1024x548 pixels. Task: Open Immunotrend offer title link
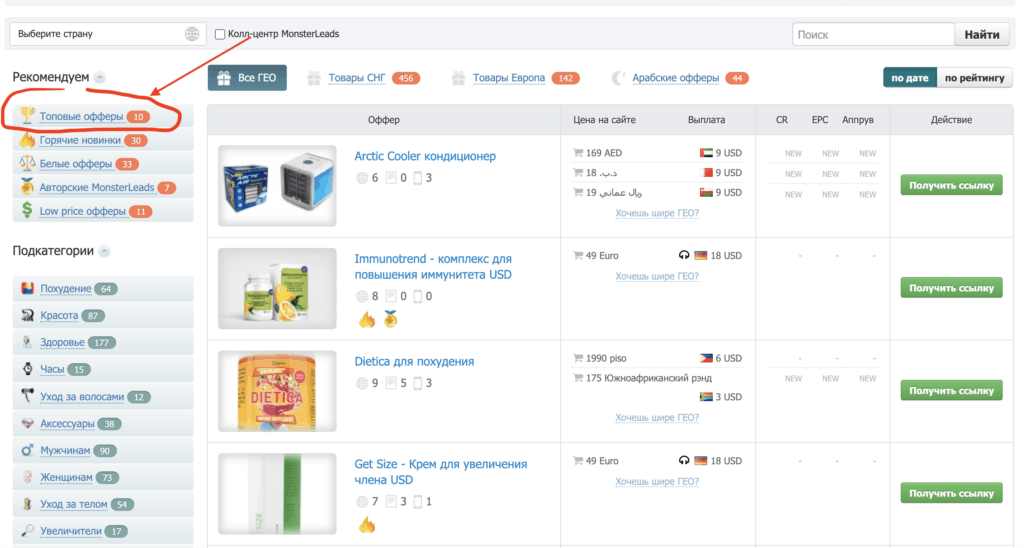point(433,266)
